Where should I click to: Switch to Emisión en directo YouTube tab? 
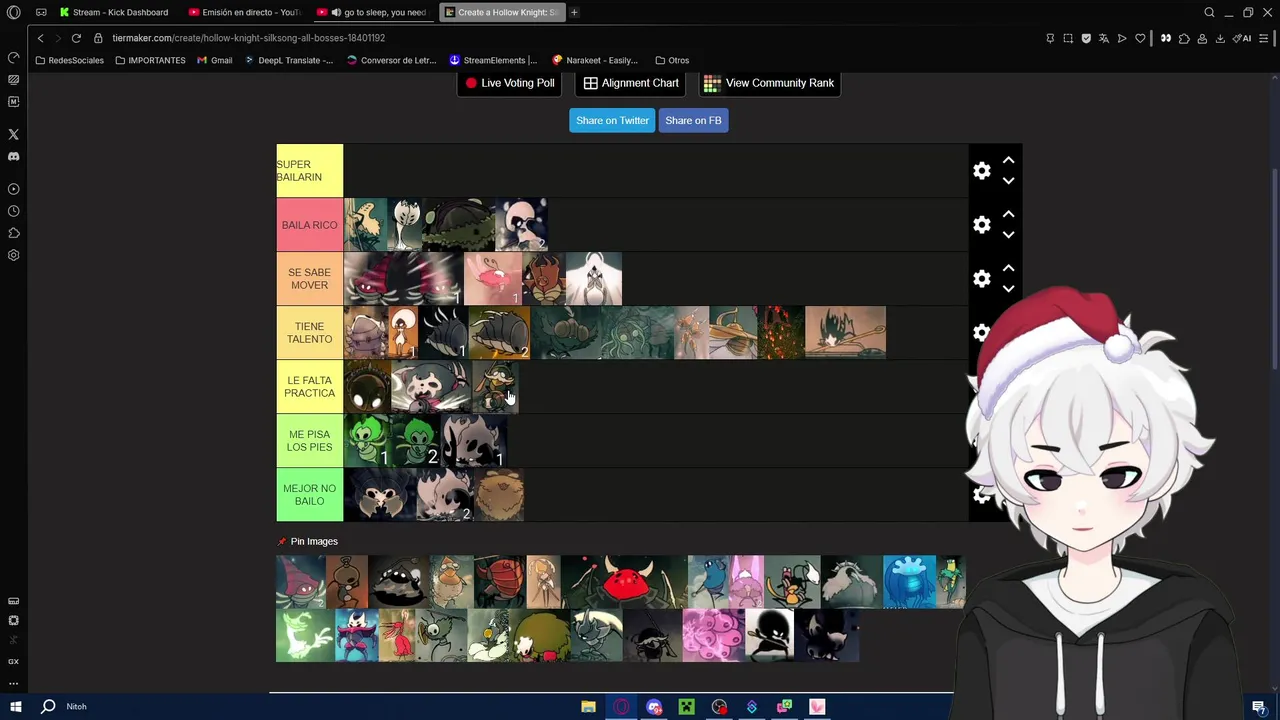(245, 12)
